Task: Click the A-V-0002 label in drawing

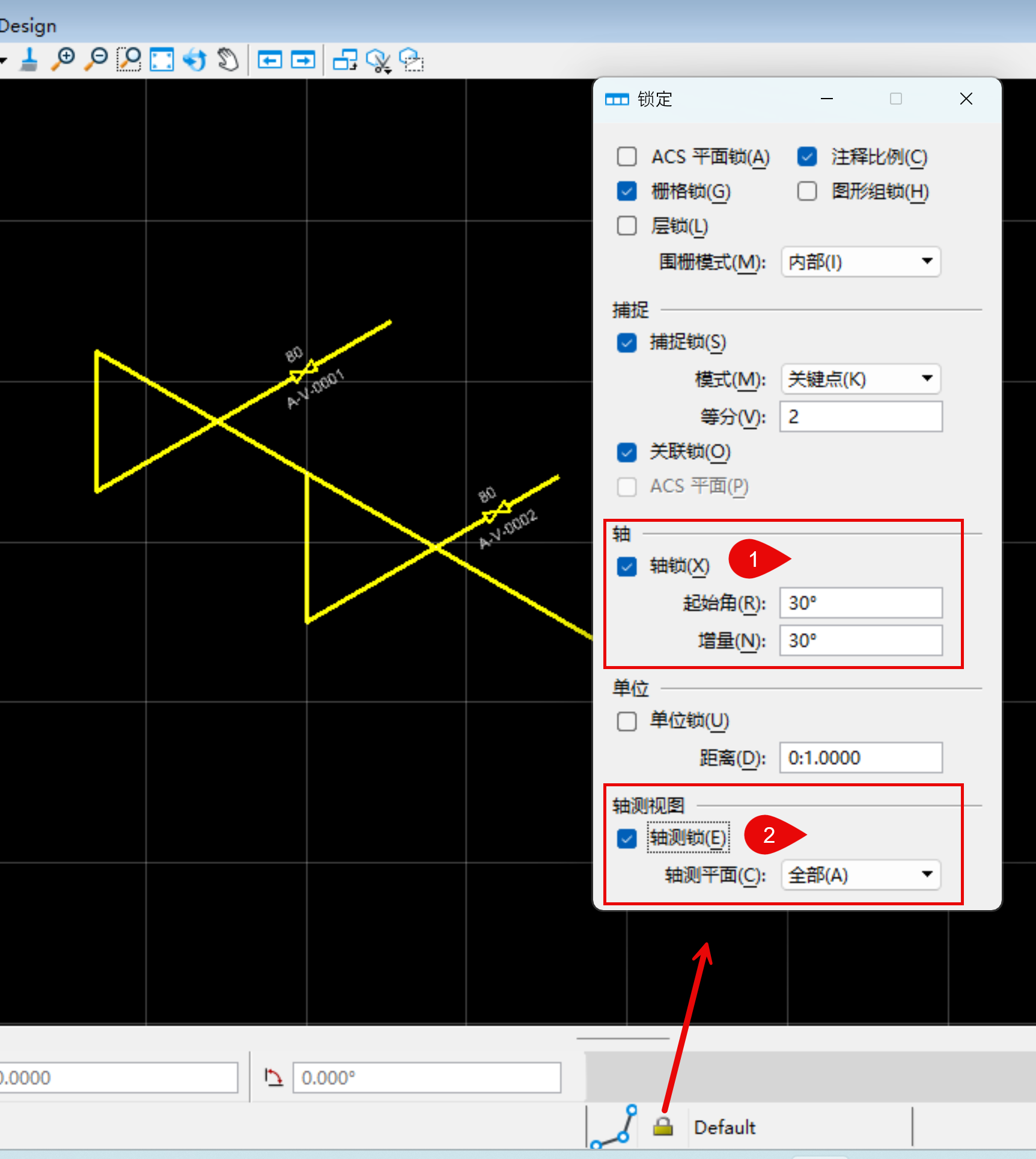Action: coord(508,530)
